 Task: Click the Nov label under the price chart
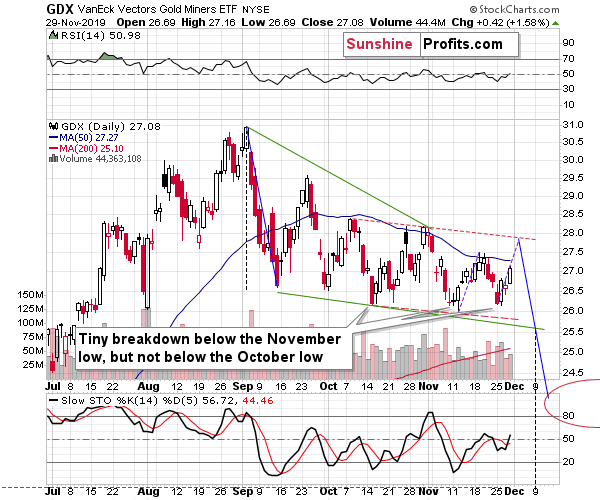click(428, 386)
